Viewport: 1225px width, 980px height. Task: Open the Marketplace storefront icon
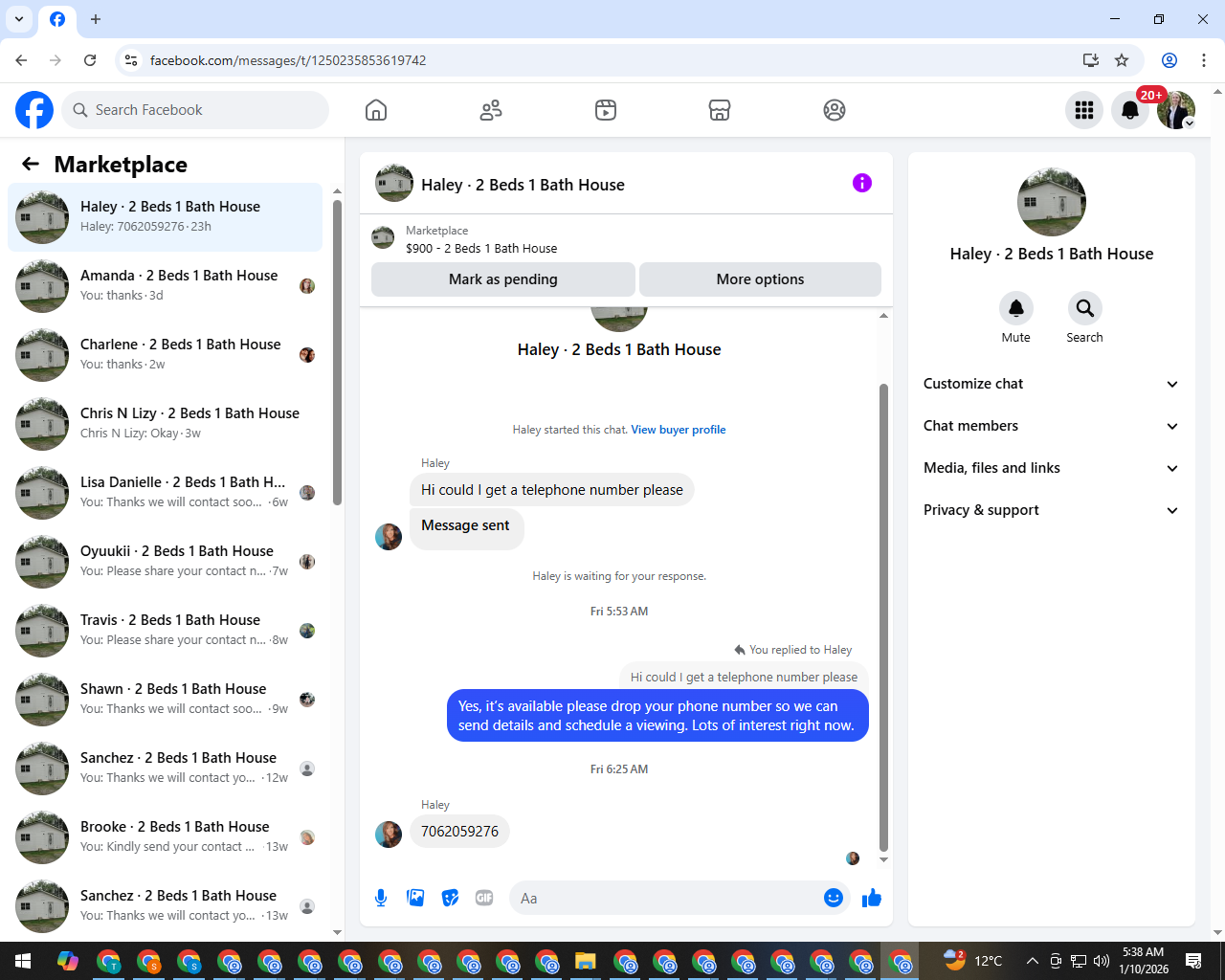[x=720, y=110]
